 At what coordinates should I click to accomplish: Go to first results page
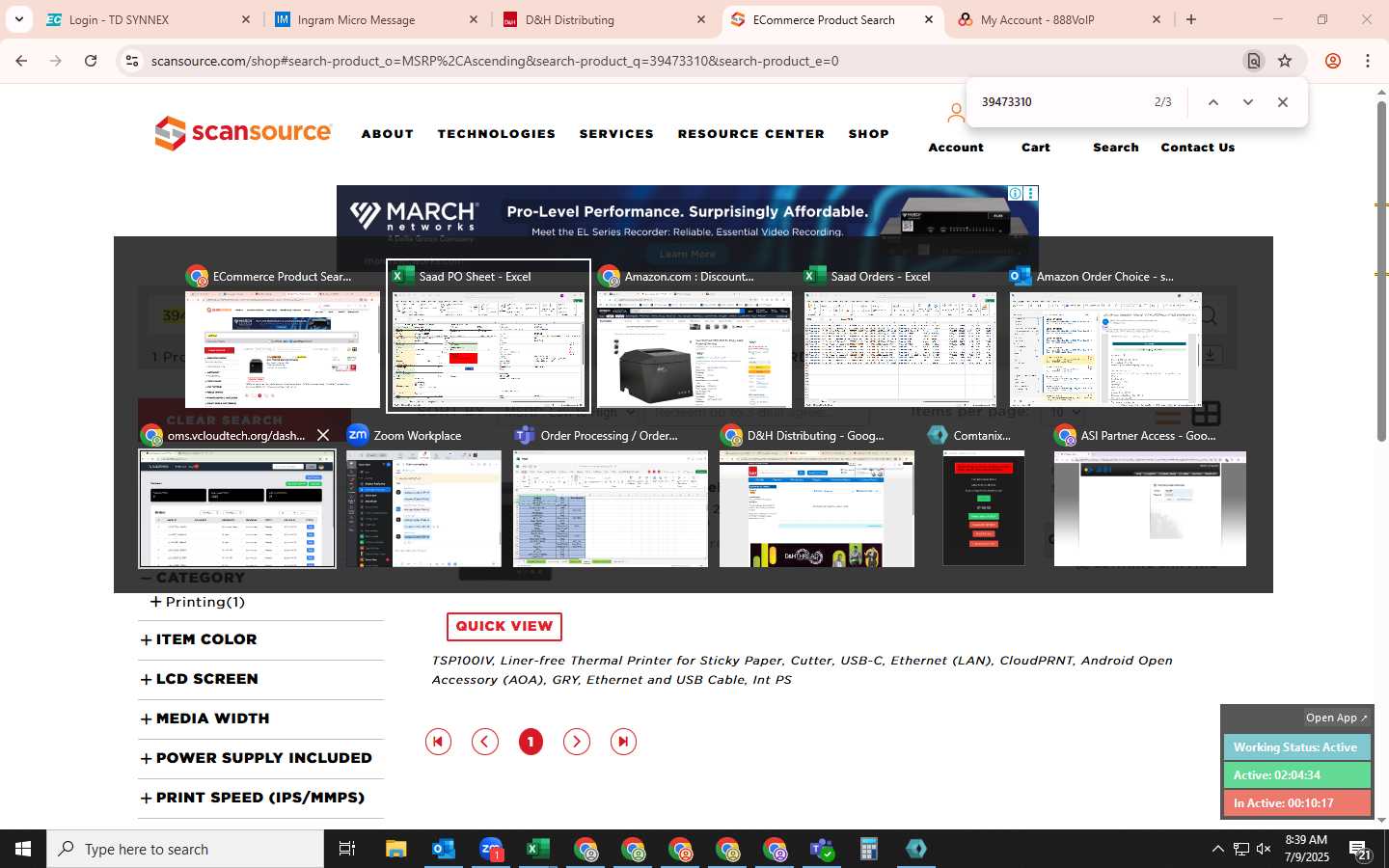(x=438, y=742)
